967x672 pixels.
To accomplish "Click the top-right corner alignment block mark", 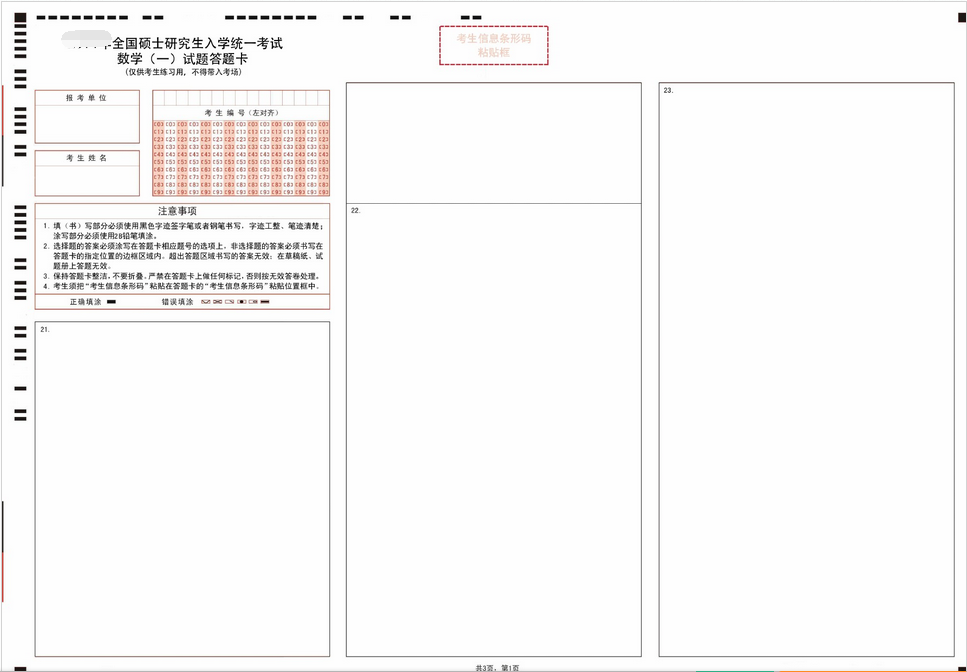I will [961, 17].
